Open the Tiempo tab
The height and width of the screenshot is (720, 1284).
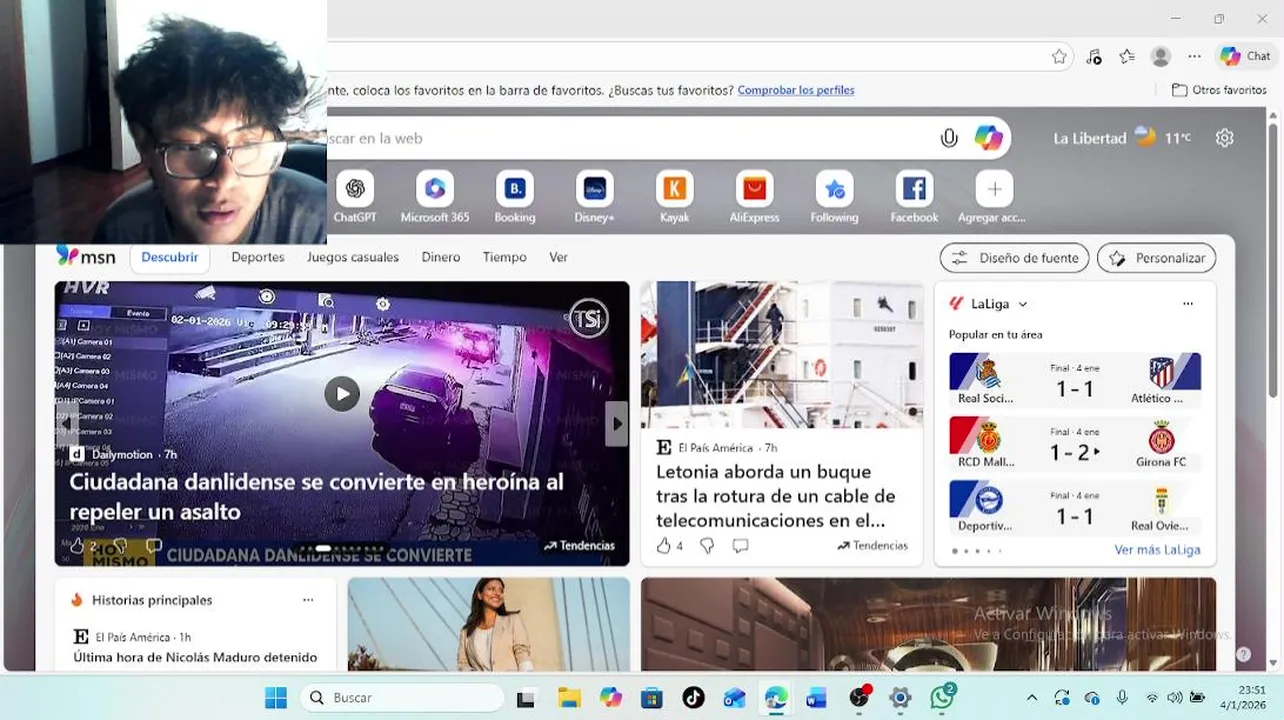coord(505,257)
